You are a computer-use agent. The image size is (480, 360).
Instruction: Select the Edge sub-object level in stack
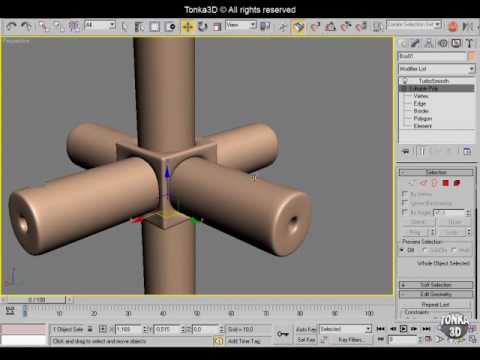420,103
